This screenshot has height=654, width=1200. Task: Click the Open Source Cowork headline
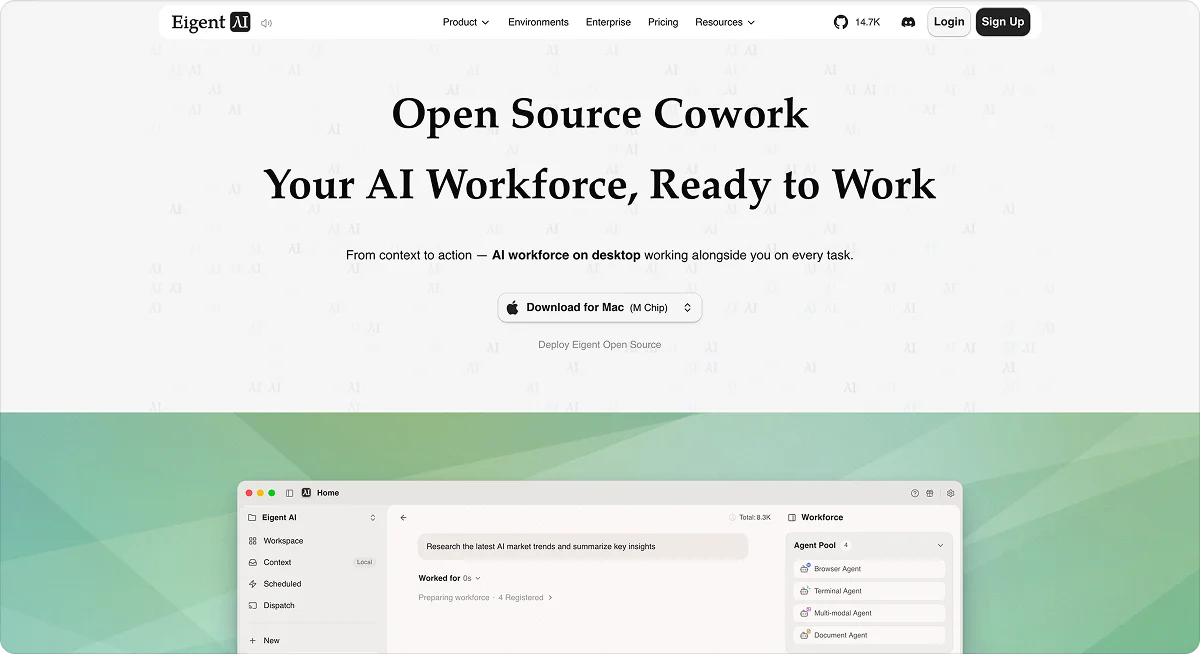(600, 113)
